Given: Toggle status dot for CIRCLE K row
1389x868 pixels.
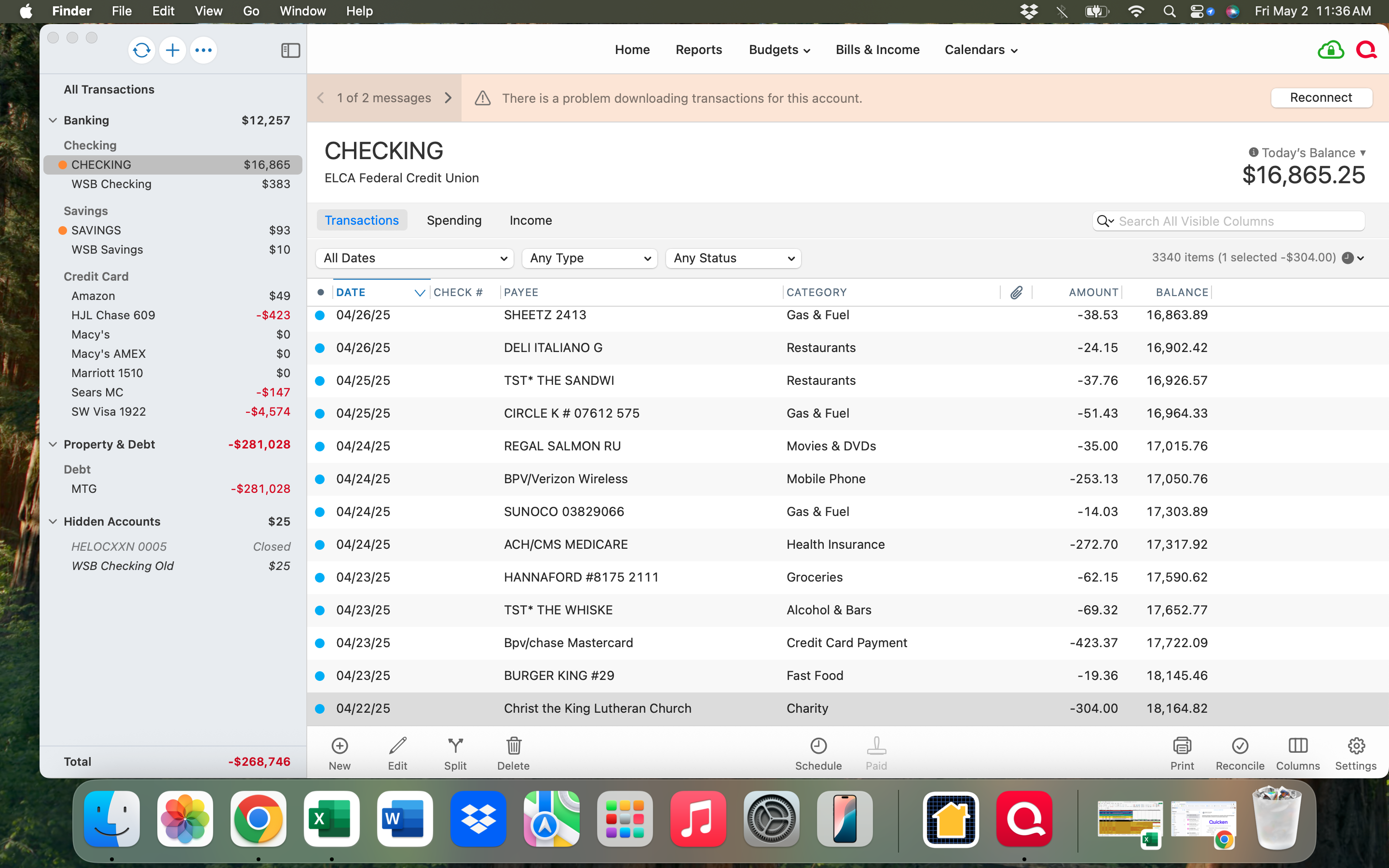Looking at the screenshot, I should (x=320, y=413).
